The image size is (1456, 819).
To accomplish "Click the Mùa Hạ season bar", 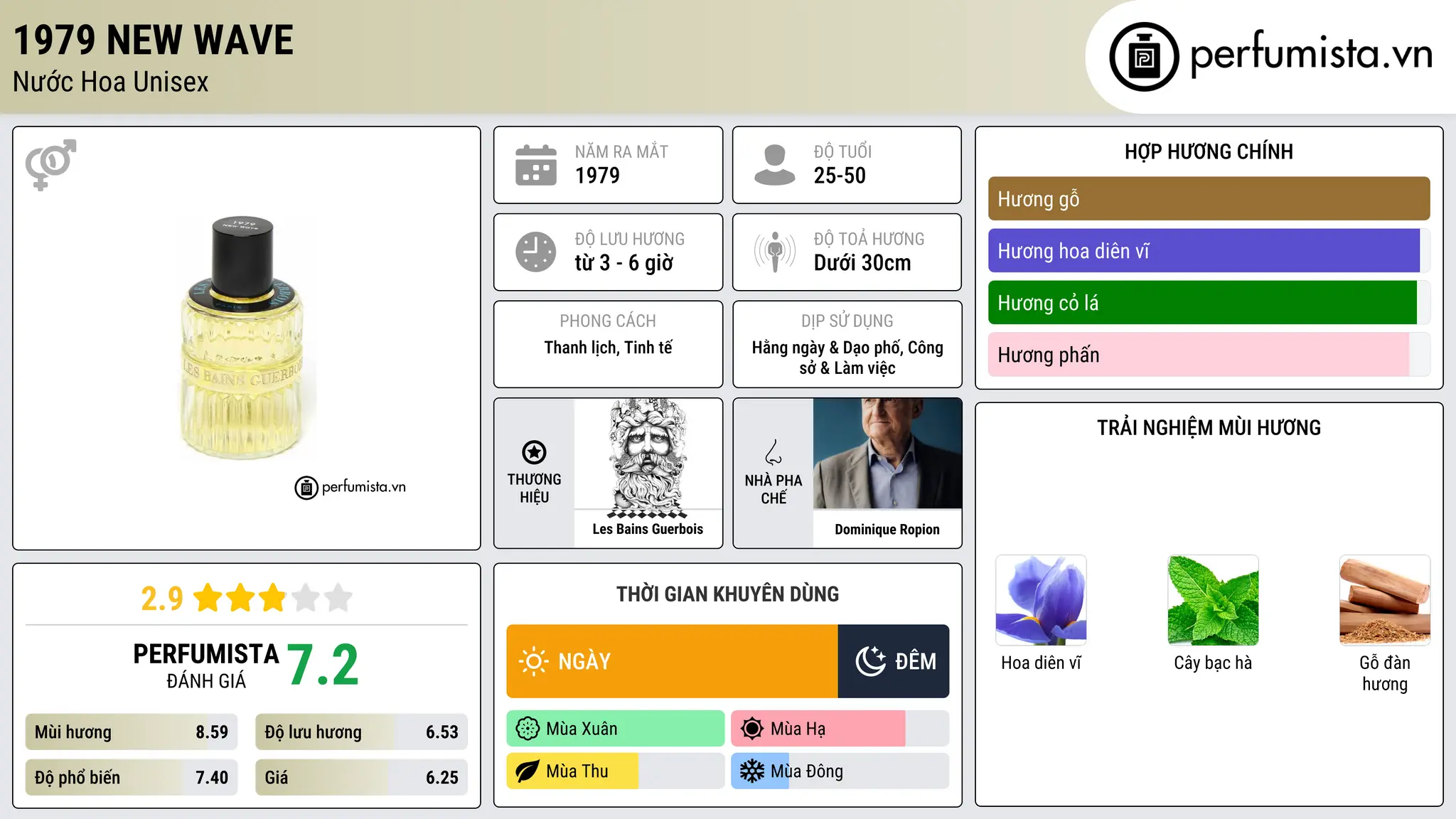I will coord(840,729).
